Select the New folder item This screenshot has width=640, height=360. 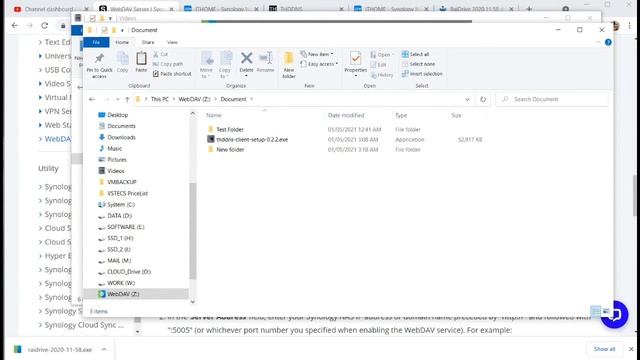(230, 150)
